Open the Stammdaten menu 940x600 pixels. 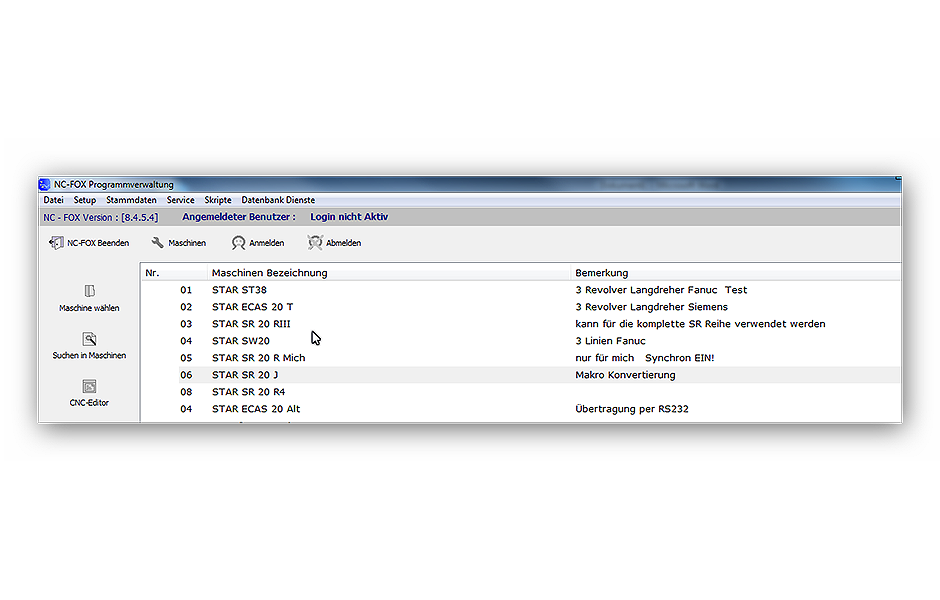click(x=130, y=199)
